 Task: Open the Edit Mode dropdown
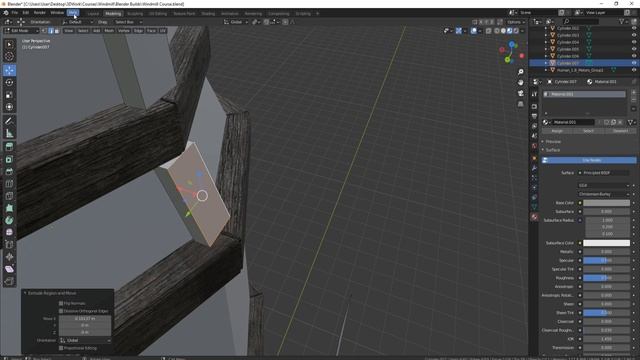pyautogui.click(x=21, y=31)
